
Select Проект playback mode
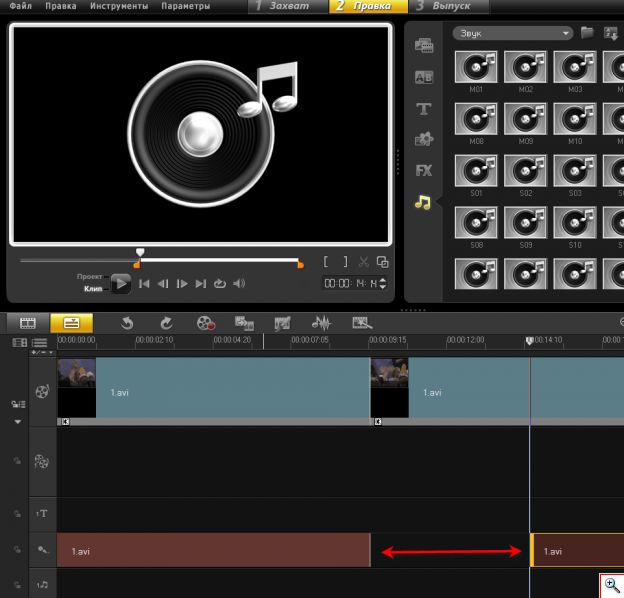pyautogui.click(x=90, y=276)
